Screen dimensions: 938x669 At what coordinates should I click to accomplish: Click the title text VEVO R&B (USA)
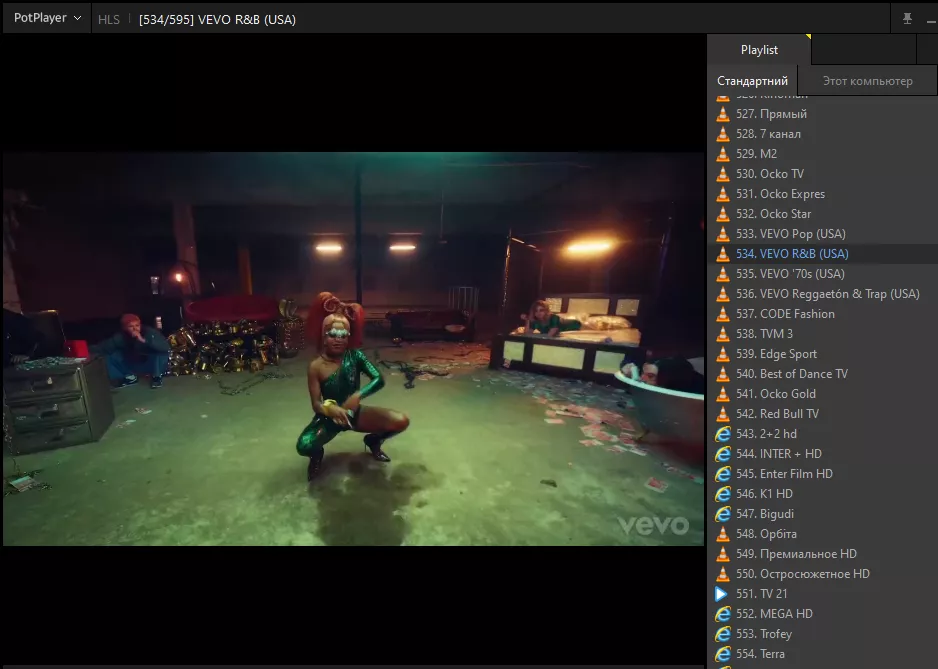click(x=246, y=20)
